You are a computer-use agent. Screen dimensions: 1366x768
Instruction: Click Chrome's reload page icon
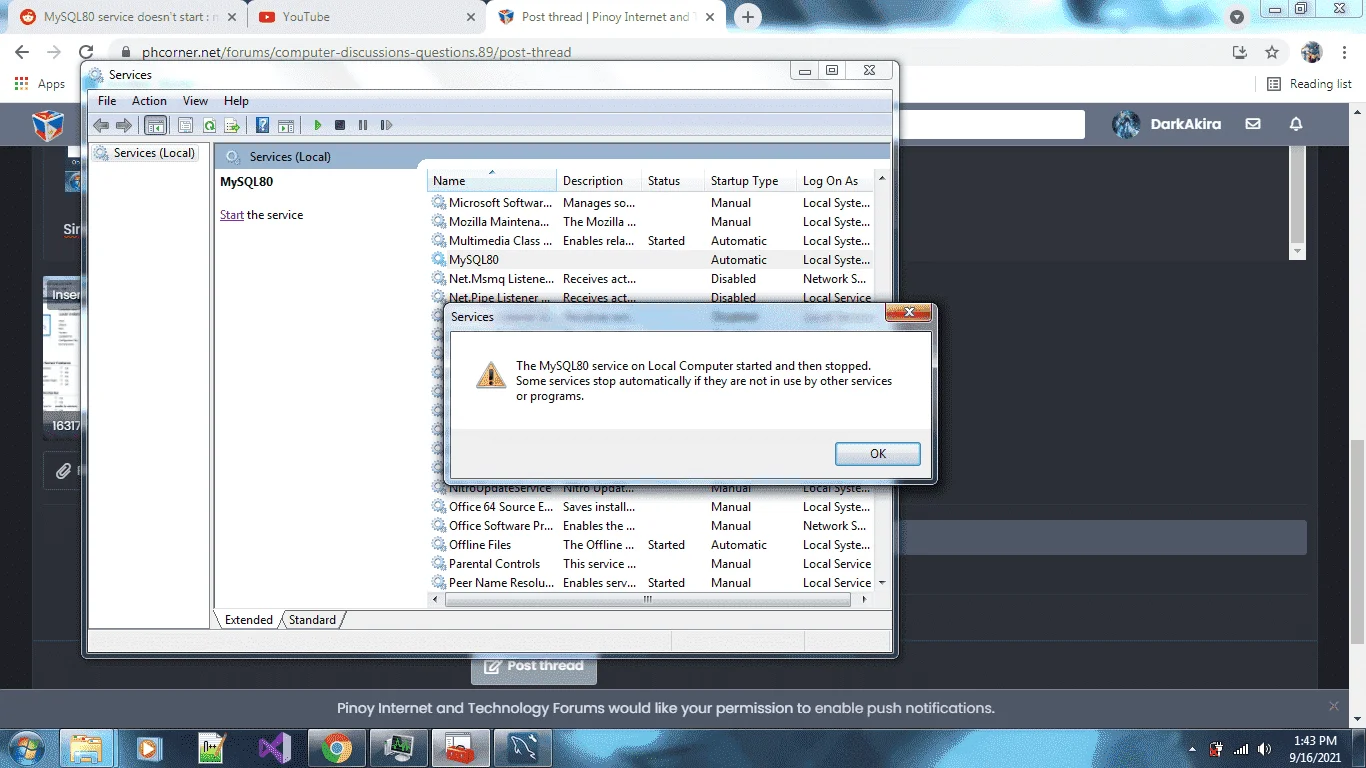pyautogui.click(x=86, y=52)
